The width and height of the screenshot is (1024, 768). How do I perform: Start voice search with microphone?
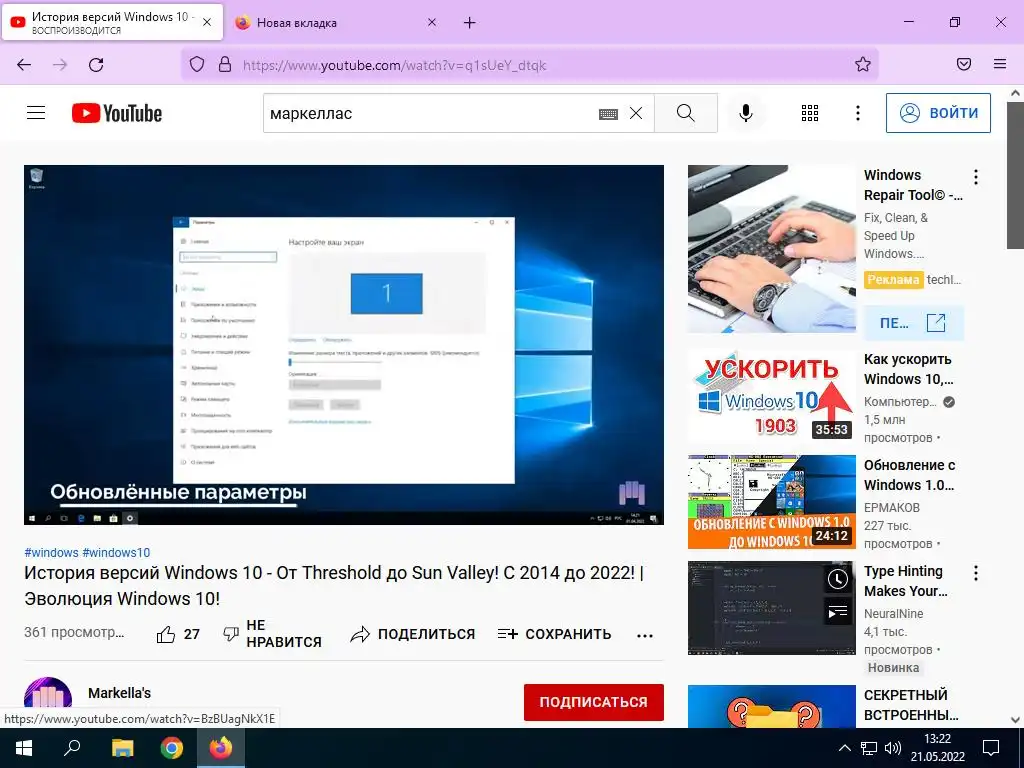click(x=746, y=113)
